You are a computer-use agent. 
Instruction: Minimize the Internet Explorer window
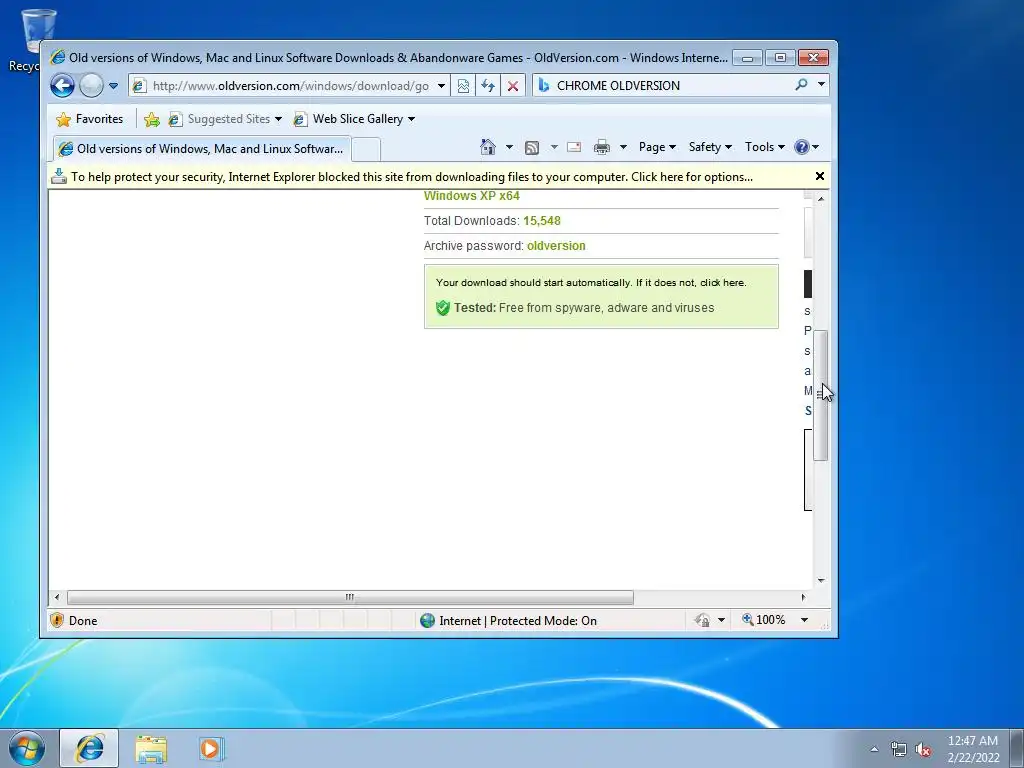click(x=748, y=58)
